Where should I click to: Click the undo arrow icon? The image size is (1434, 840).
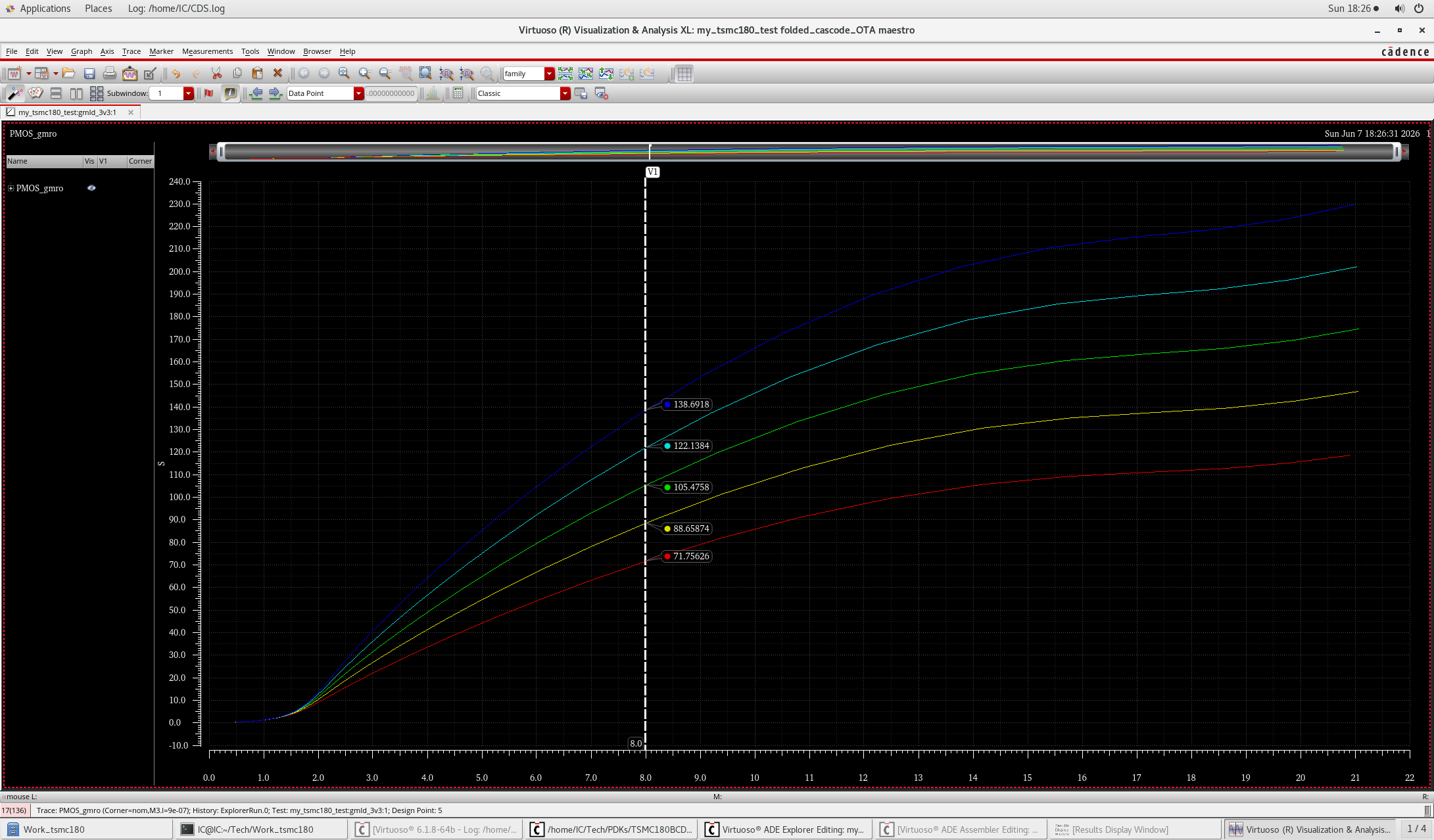point(176,74)
